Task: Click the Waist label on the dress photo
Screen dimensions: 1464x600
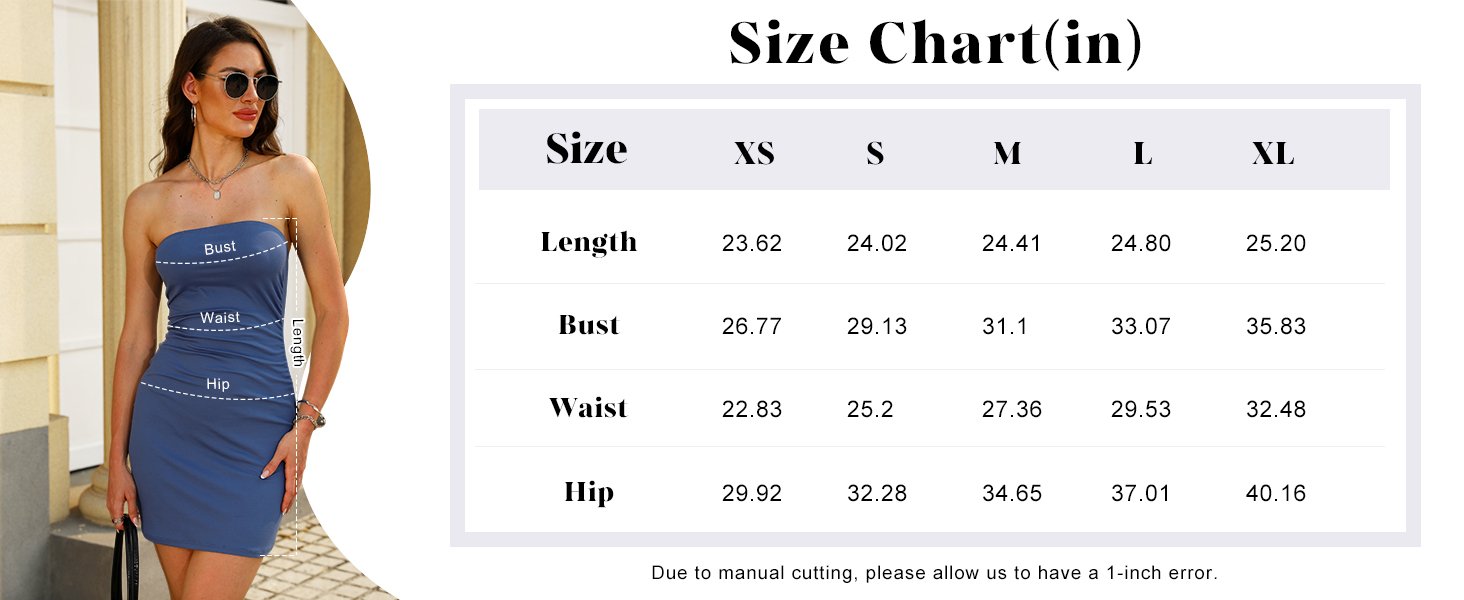Action: tap(220, 317)
